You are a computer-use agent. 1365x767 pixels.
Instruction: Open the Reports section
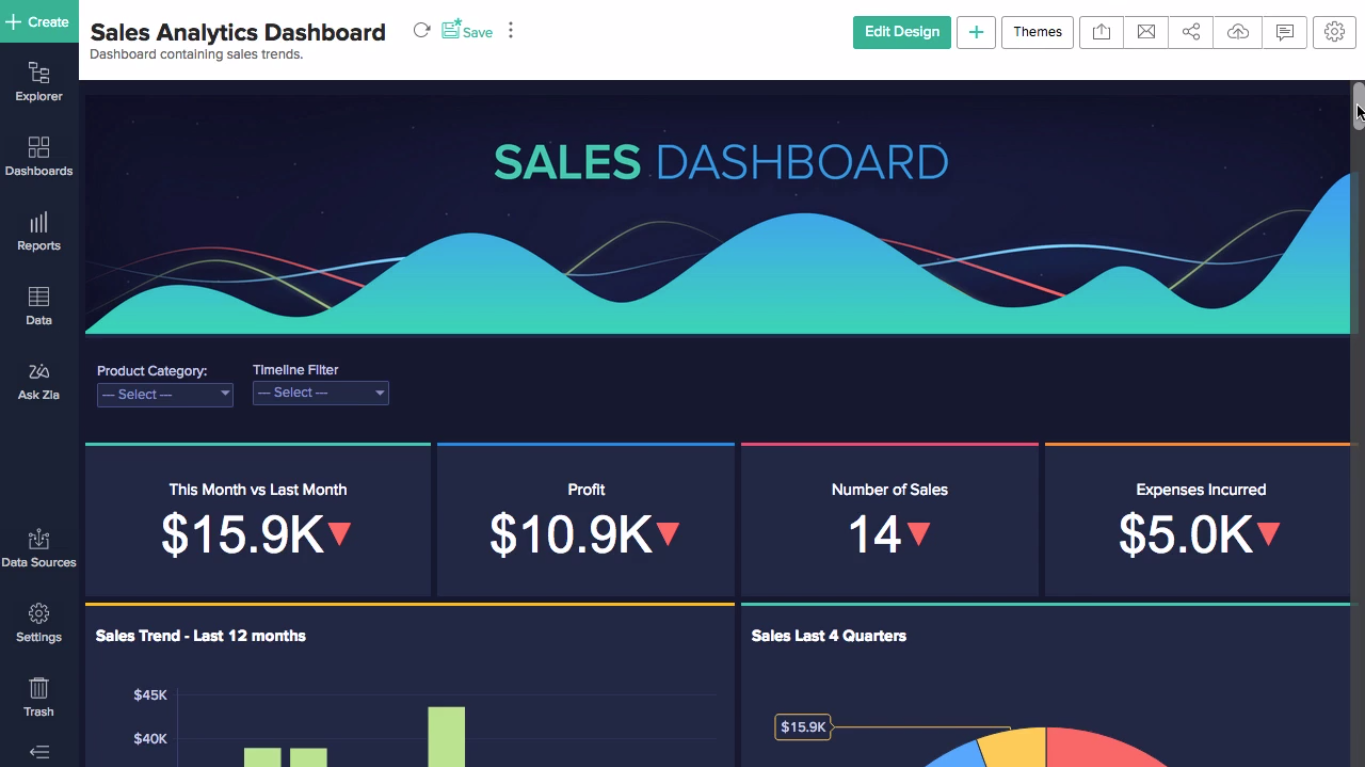click(x=38, y=231)
